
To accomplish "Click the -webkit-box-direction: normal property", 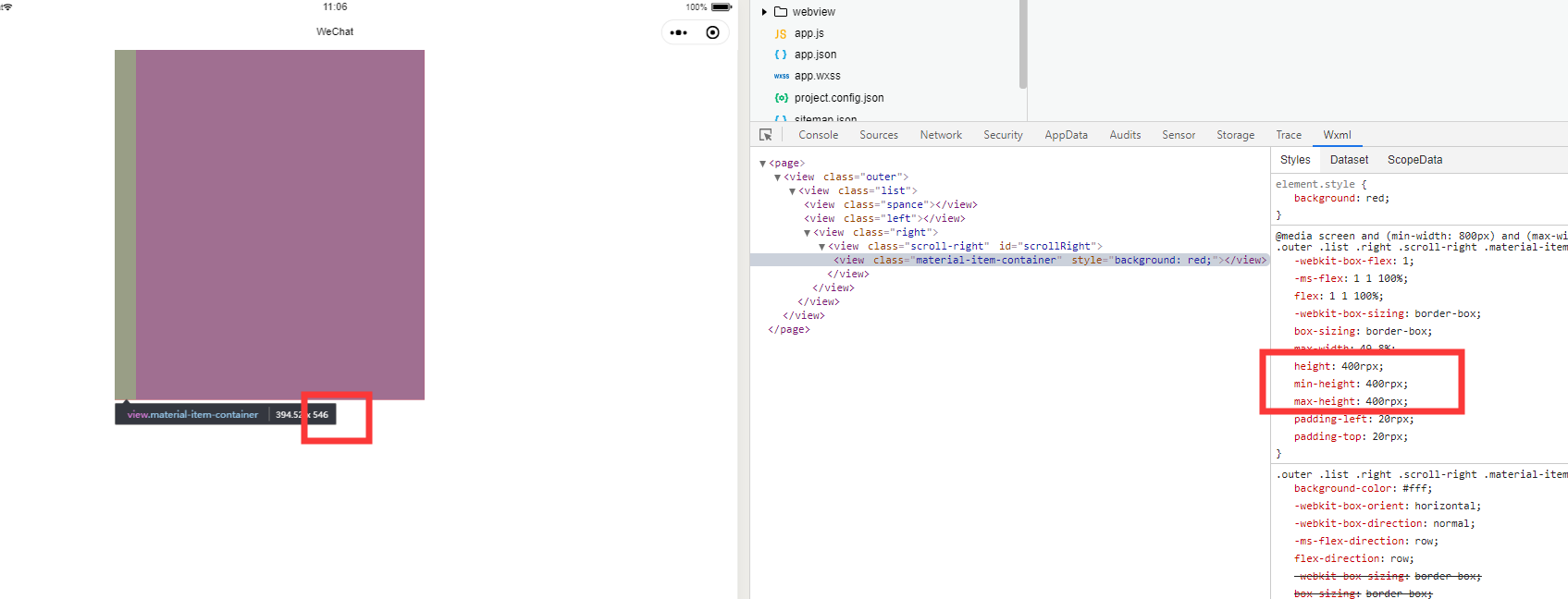I will 1384,524.
